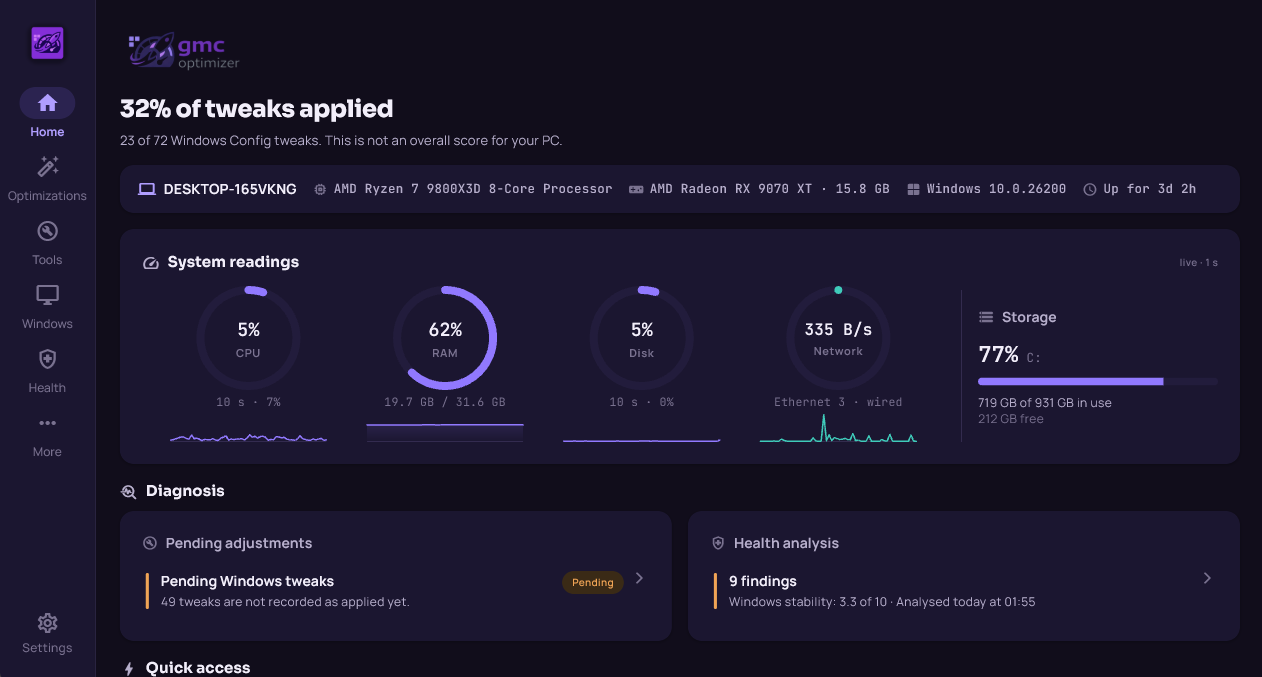Open the Settings gear icon

(47, 623)
